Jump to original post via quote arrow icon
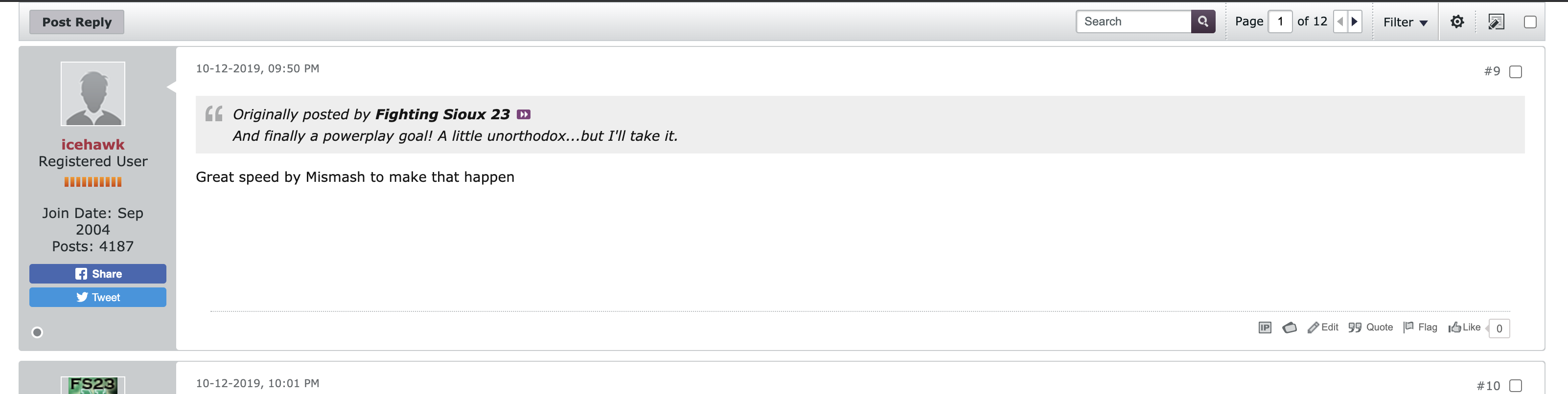1568x394 pixels. coord(524,114)
